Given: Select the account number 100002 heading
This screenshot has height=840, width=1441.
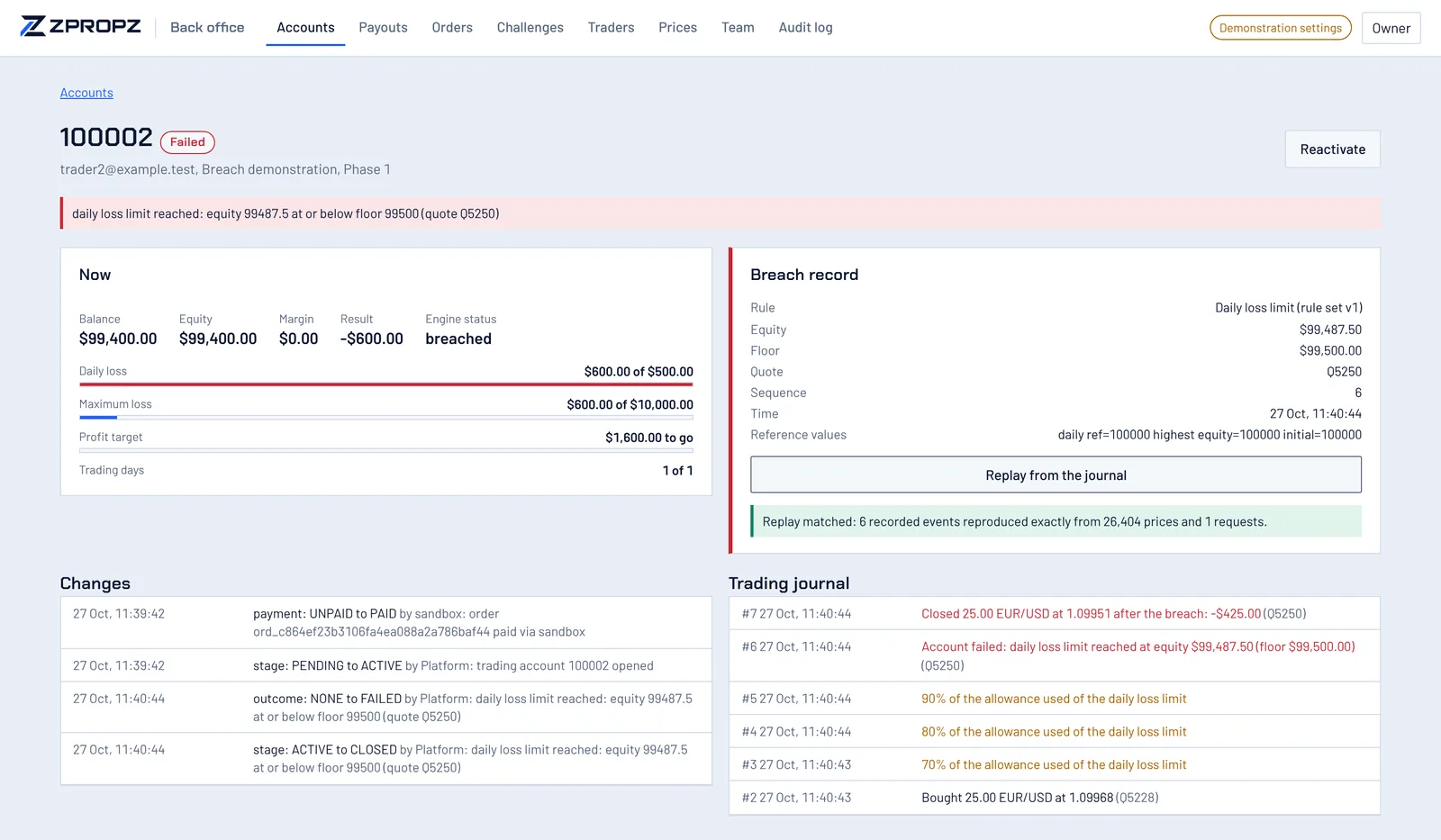Looking at the screenshot, I should [x=106, y=138].
